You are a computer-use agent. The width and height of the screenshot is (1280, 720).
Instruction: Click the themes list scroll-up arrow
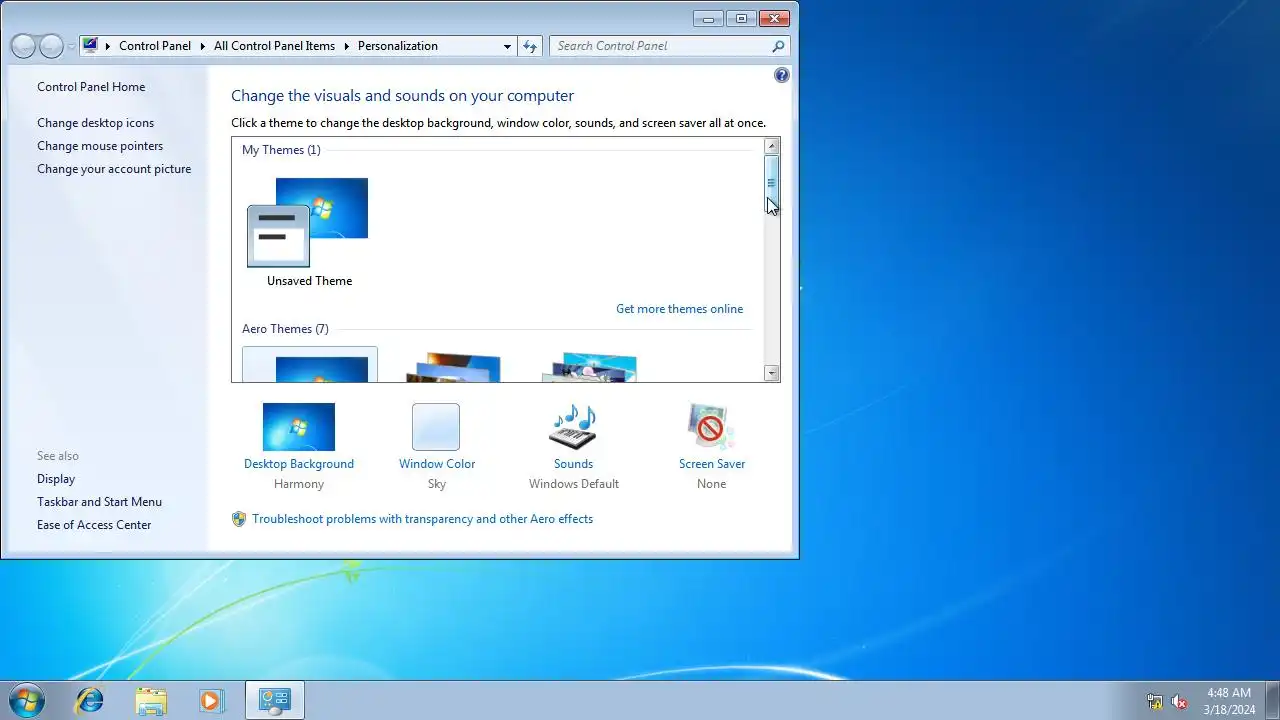coord(771,146)
